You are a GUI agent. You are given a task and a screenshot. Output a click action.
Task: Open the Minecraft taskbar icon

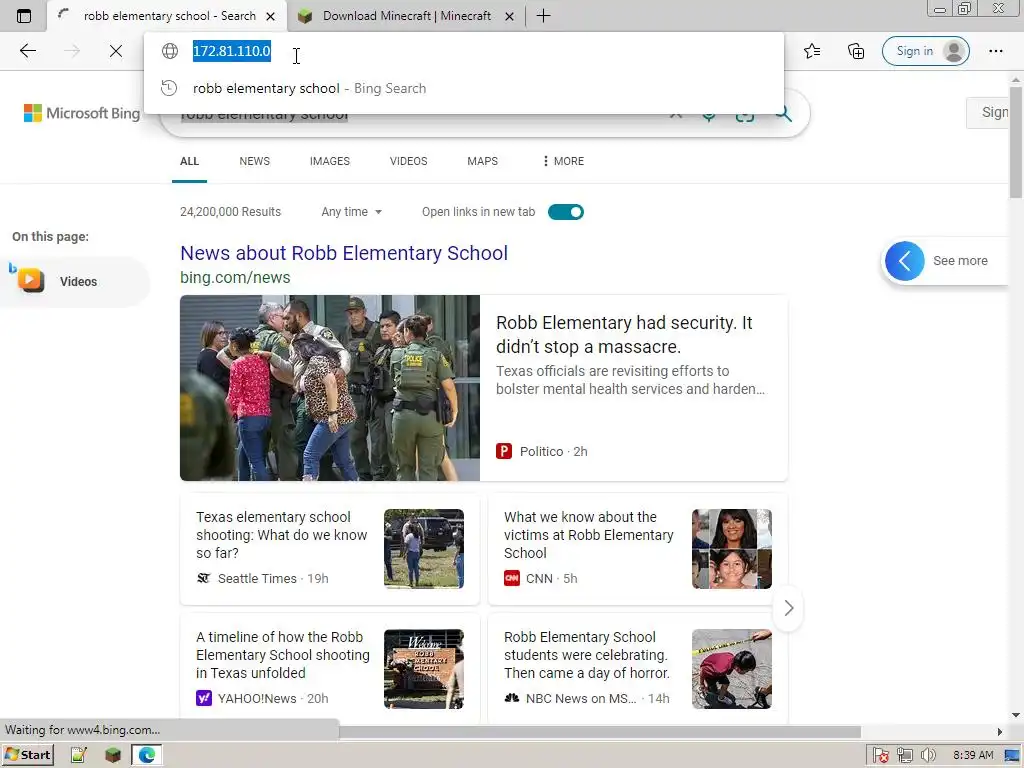(x=112, y=755)
